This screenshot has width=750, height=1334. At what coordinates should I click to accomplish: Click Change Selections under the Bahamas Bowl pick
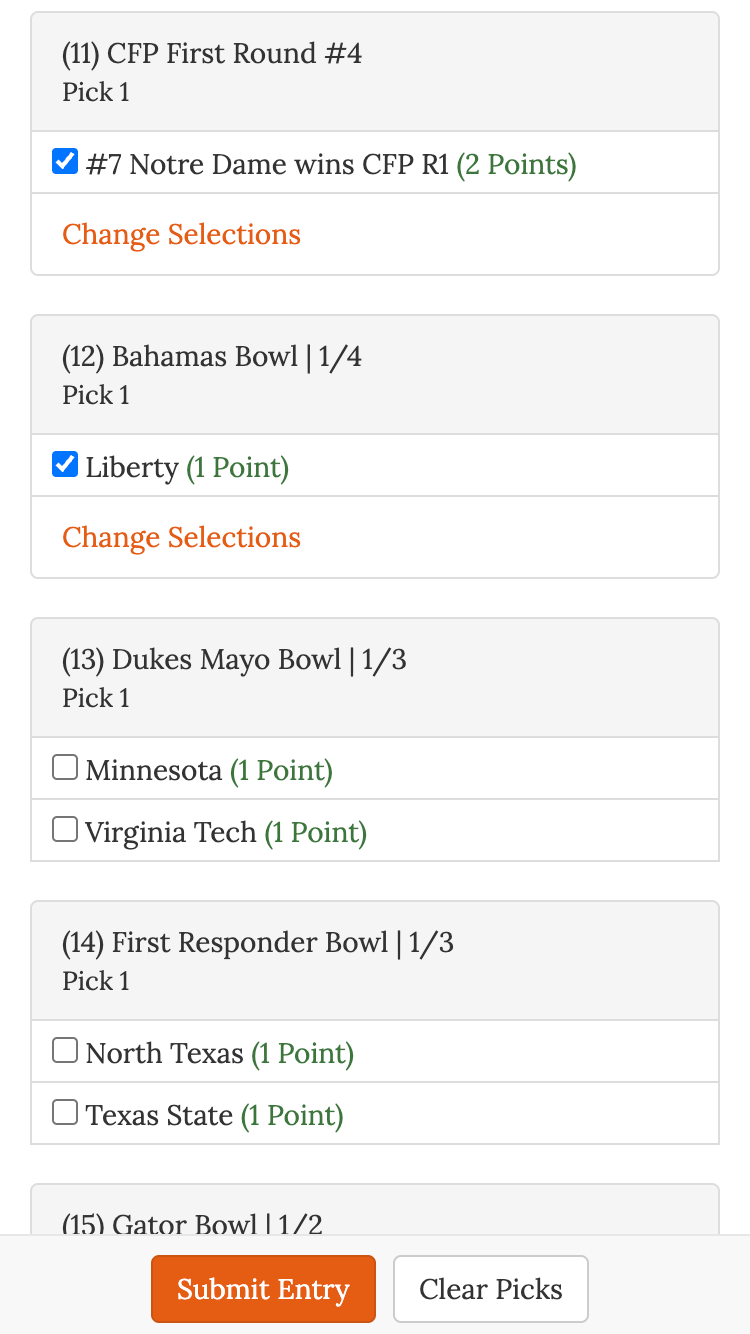point(181,537)
